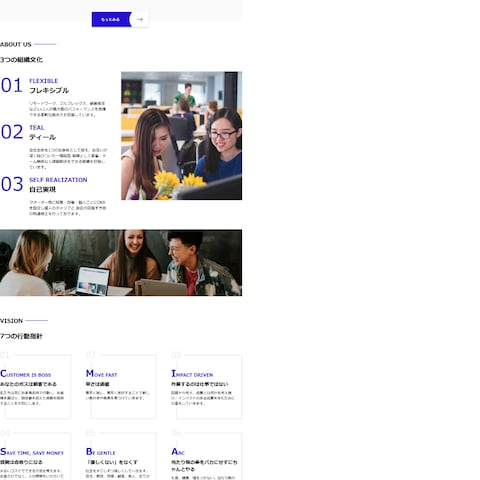Open the Customer is Boss card
The width and height of the screenshot is (480, 480).
35,387
